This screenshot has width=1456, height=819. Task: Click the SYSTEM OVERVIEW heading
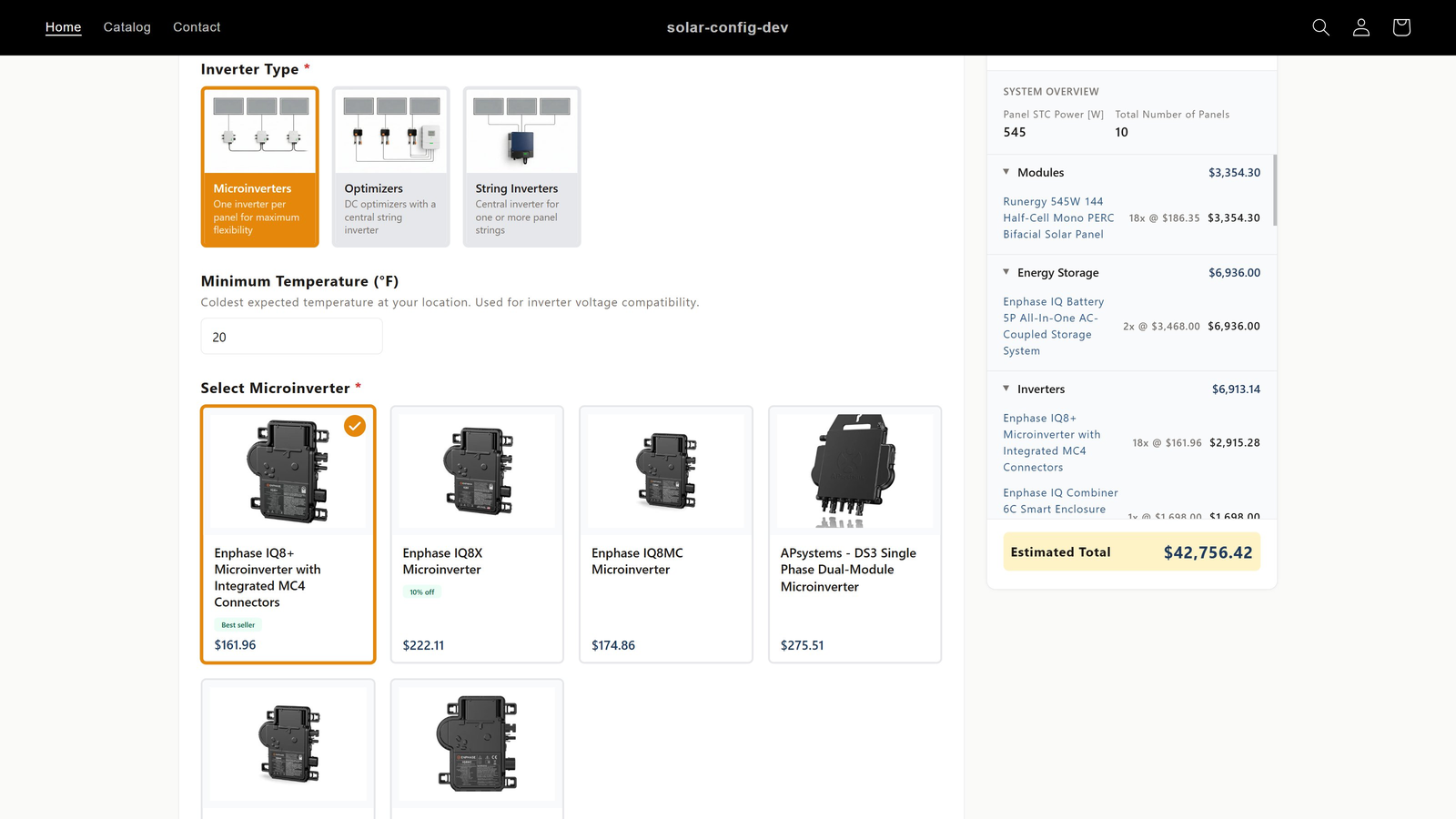point(1051,92)
